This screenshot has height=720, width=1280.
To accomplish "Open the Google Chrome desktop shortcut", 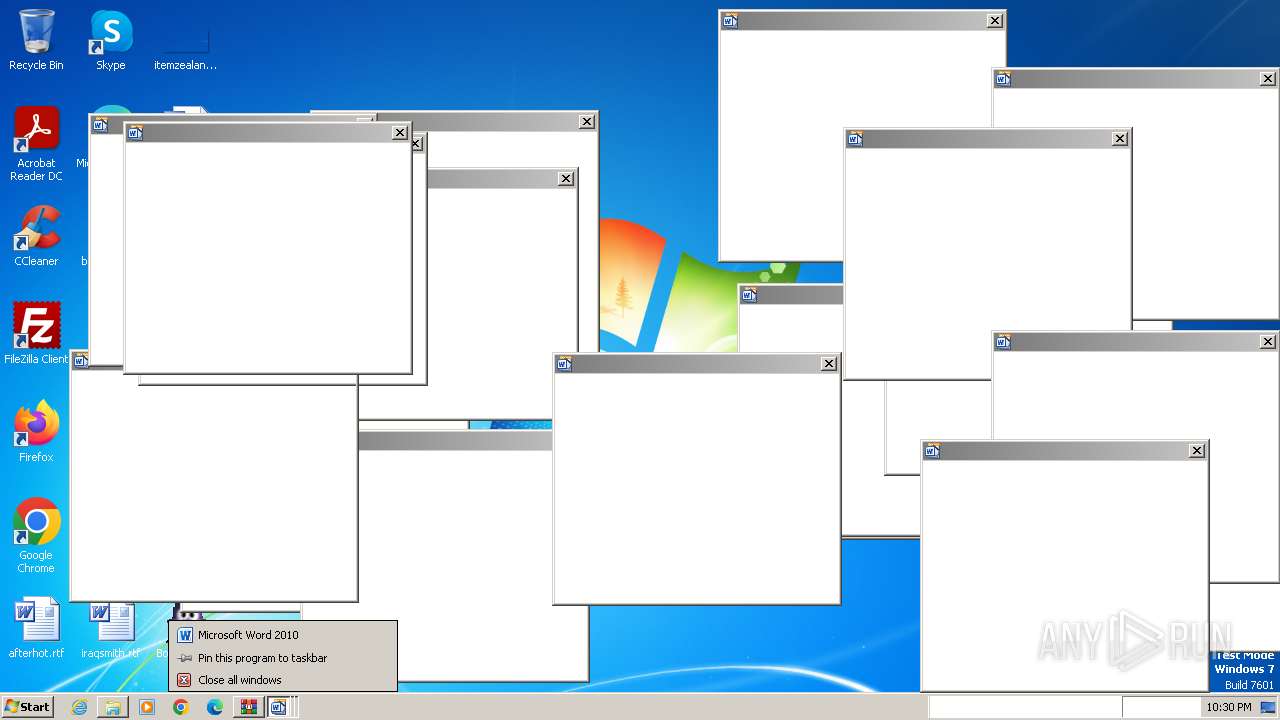I will [x=36, y=536].
